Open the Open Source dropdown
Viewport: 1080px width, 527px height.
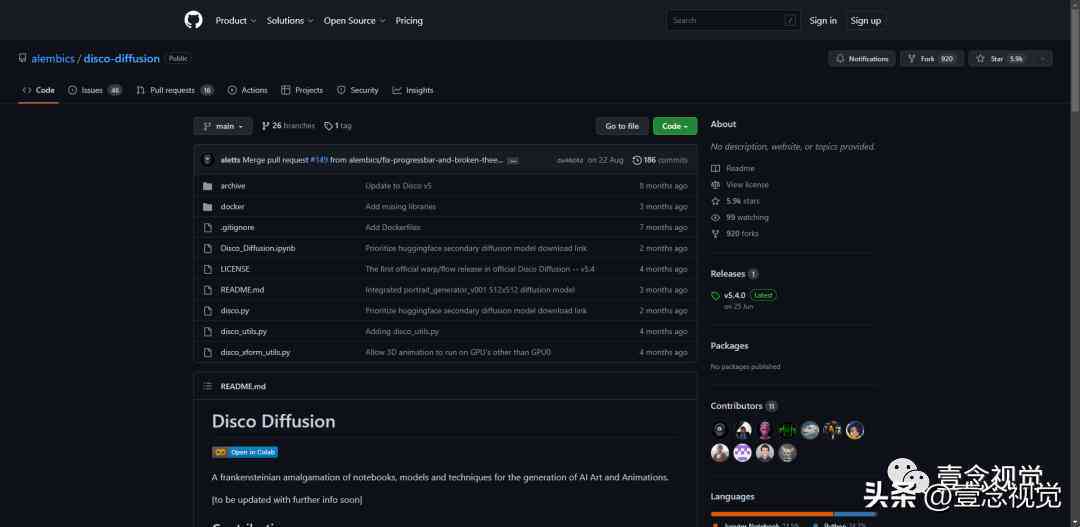355,21
